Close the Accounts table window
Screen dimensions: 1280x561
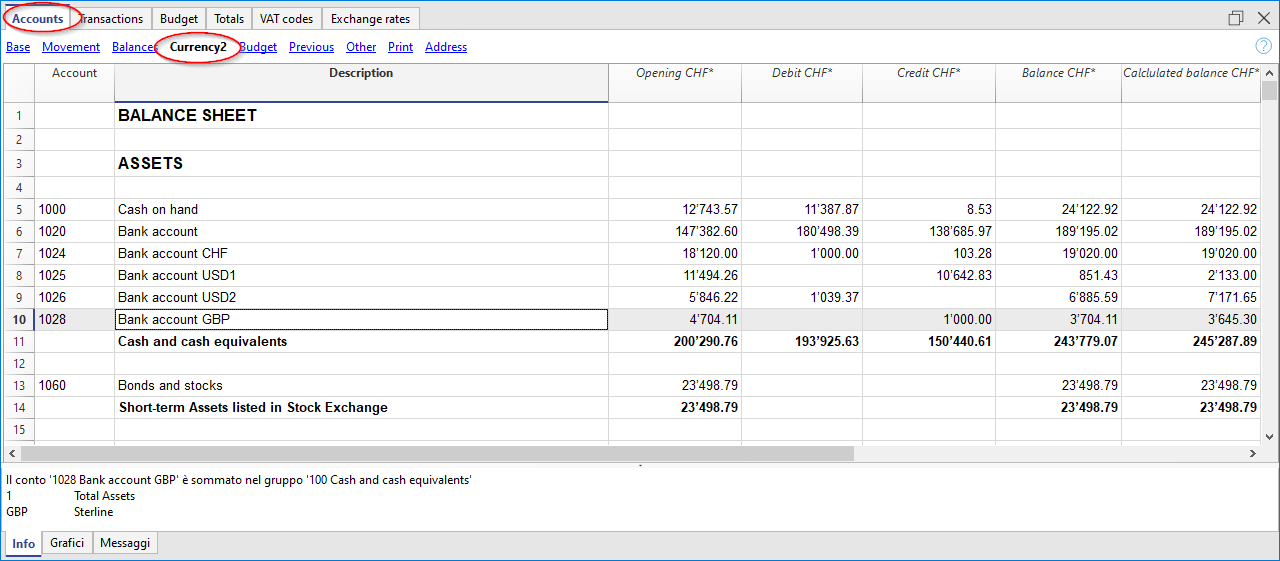[1263, 18]
